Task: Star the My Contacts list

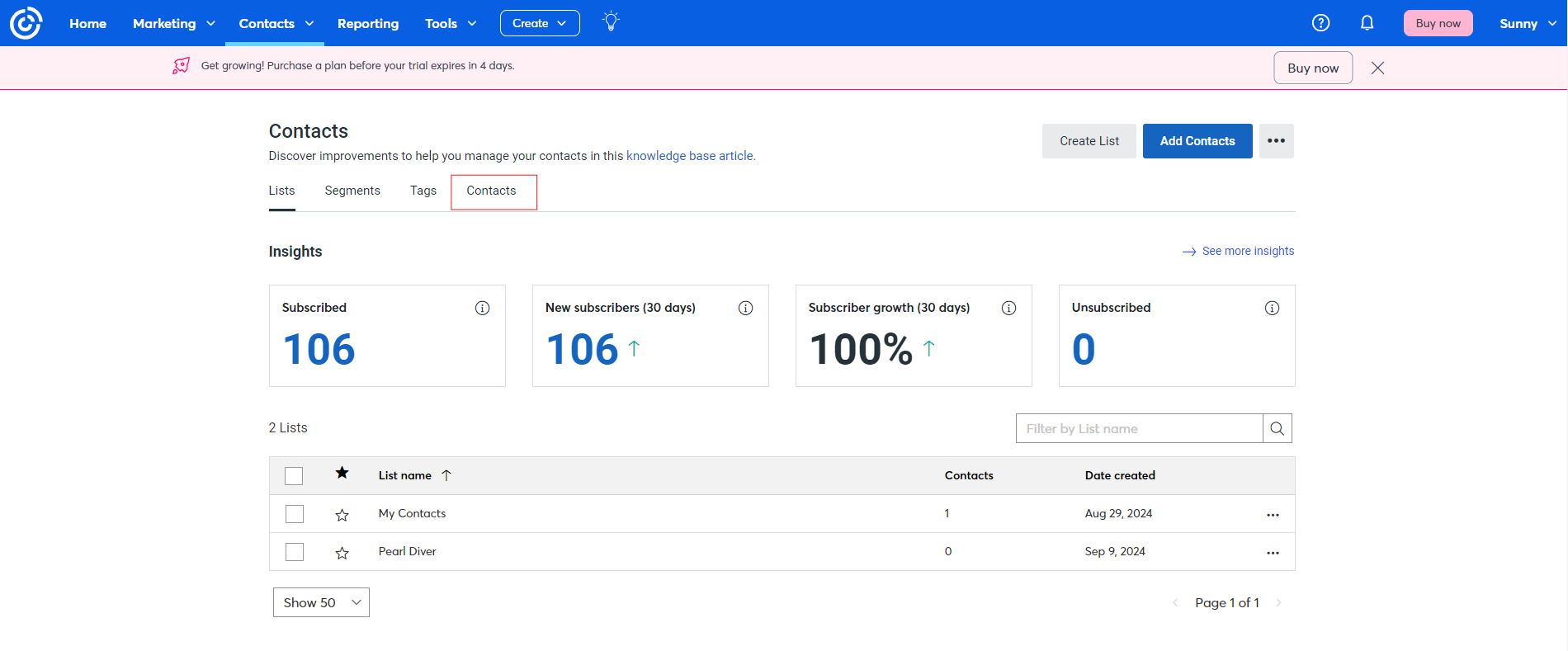Action: pos(342,515)
